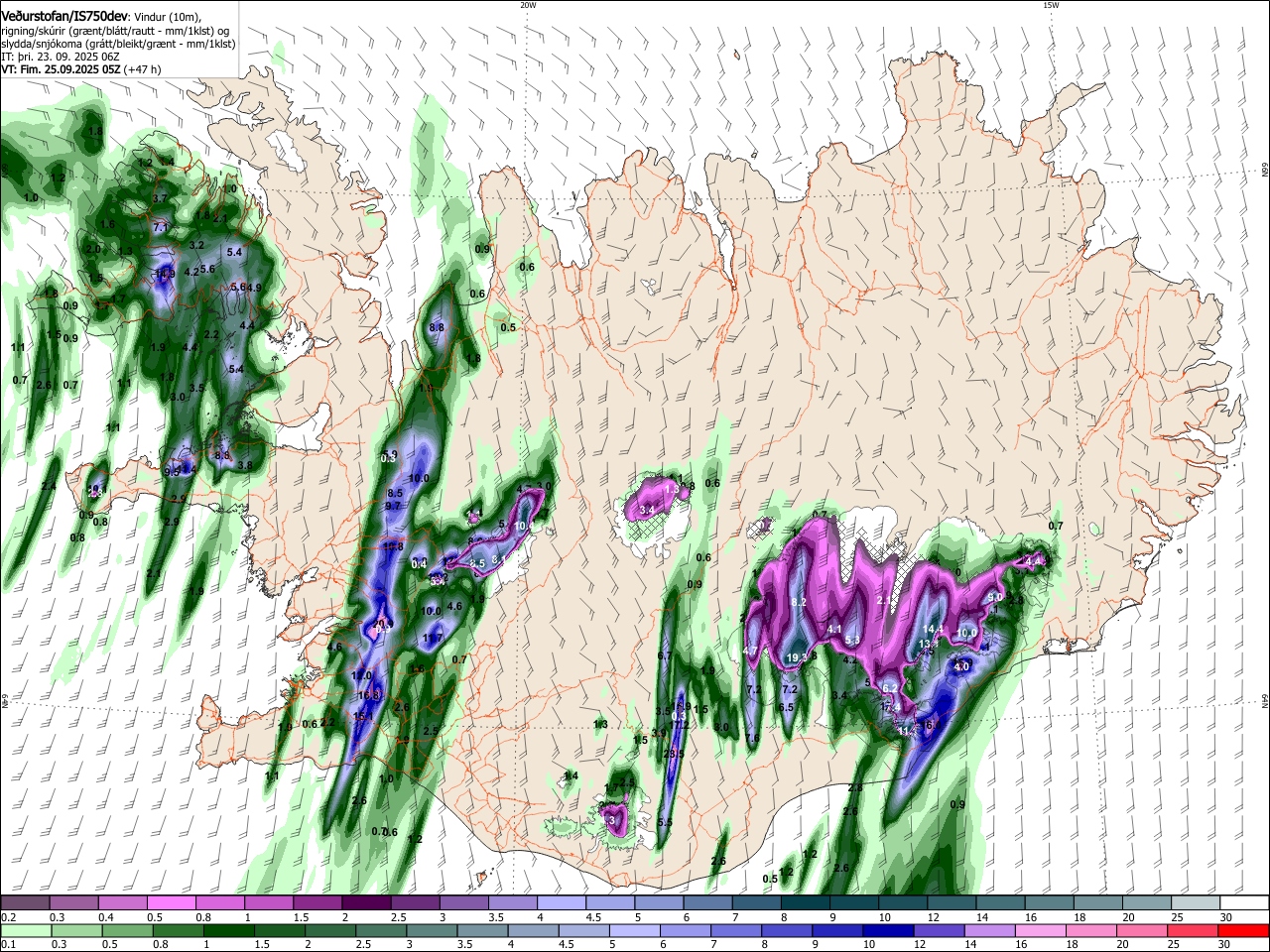This screenshot has height=952, width=1270.
Task: Click the bright pink swatch between 0.5 and 0.8, upper legend
Action: click(x=171, y=903)
